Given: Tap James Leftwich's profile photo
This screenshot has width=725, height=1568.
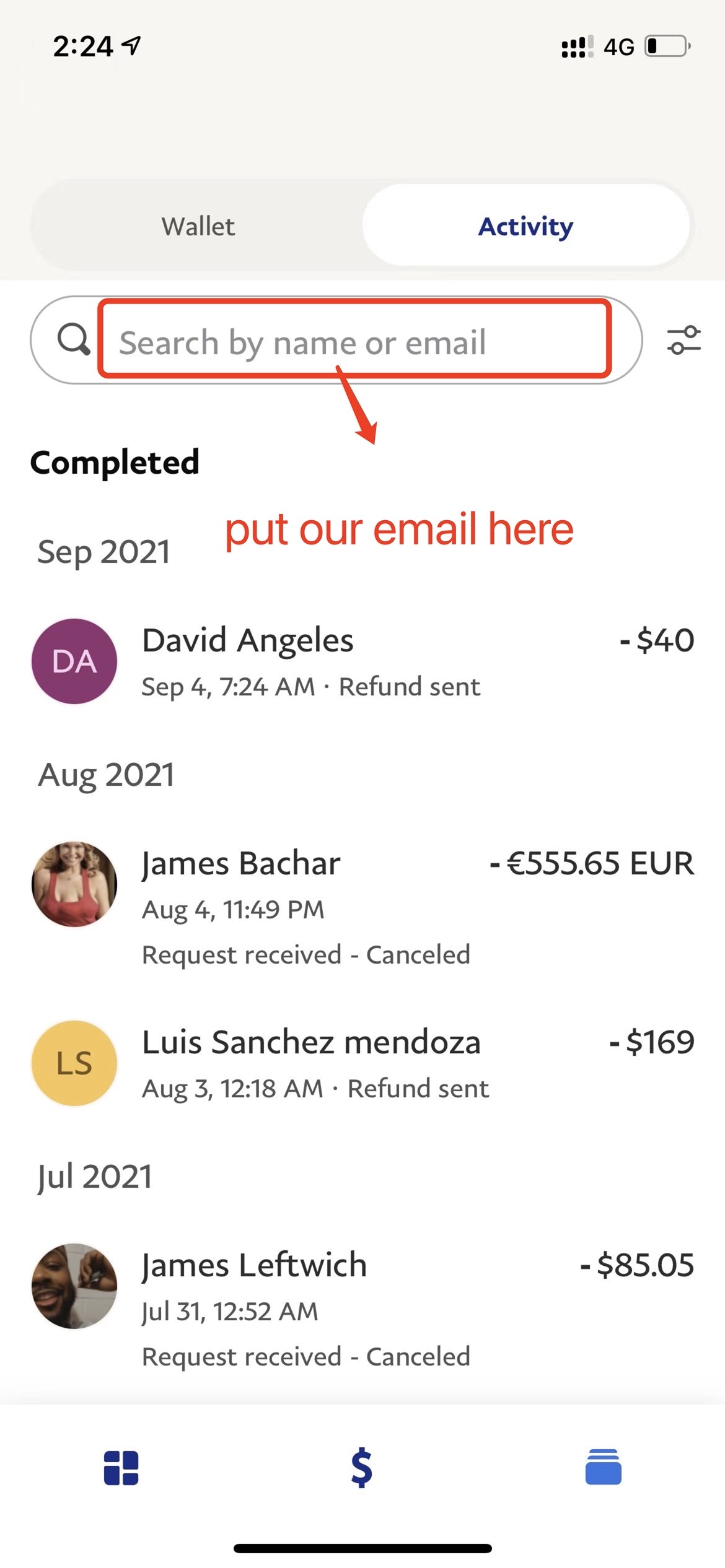Looking at the screenshot, I should pos(74,1286).
